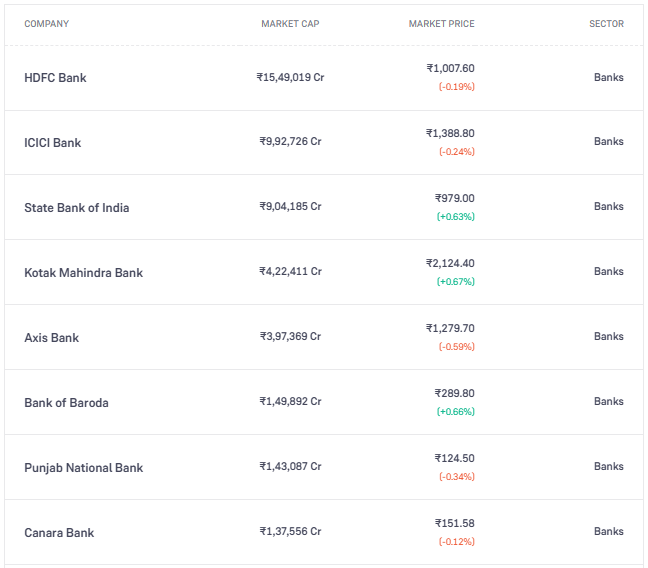Open Canara Bank stock page
Image resolution: width=648 pixels, height=568 pixels.
[59, 533]
